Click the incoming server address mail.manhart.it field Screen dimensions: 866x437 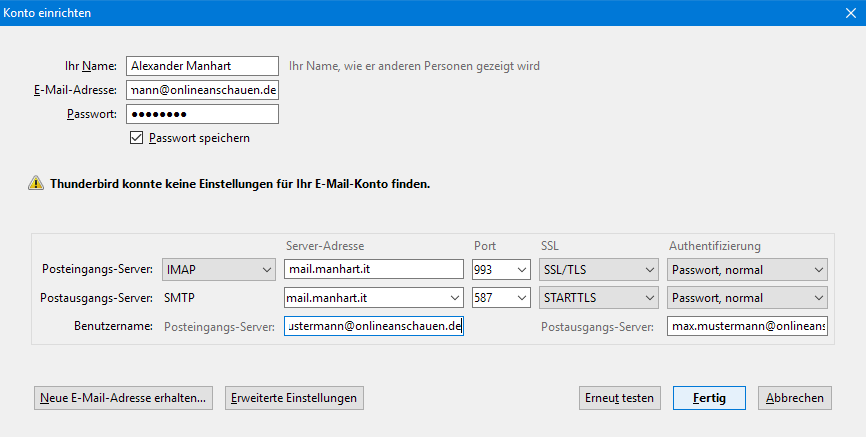[374, 270]
